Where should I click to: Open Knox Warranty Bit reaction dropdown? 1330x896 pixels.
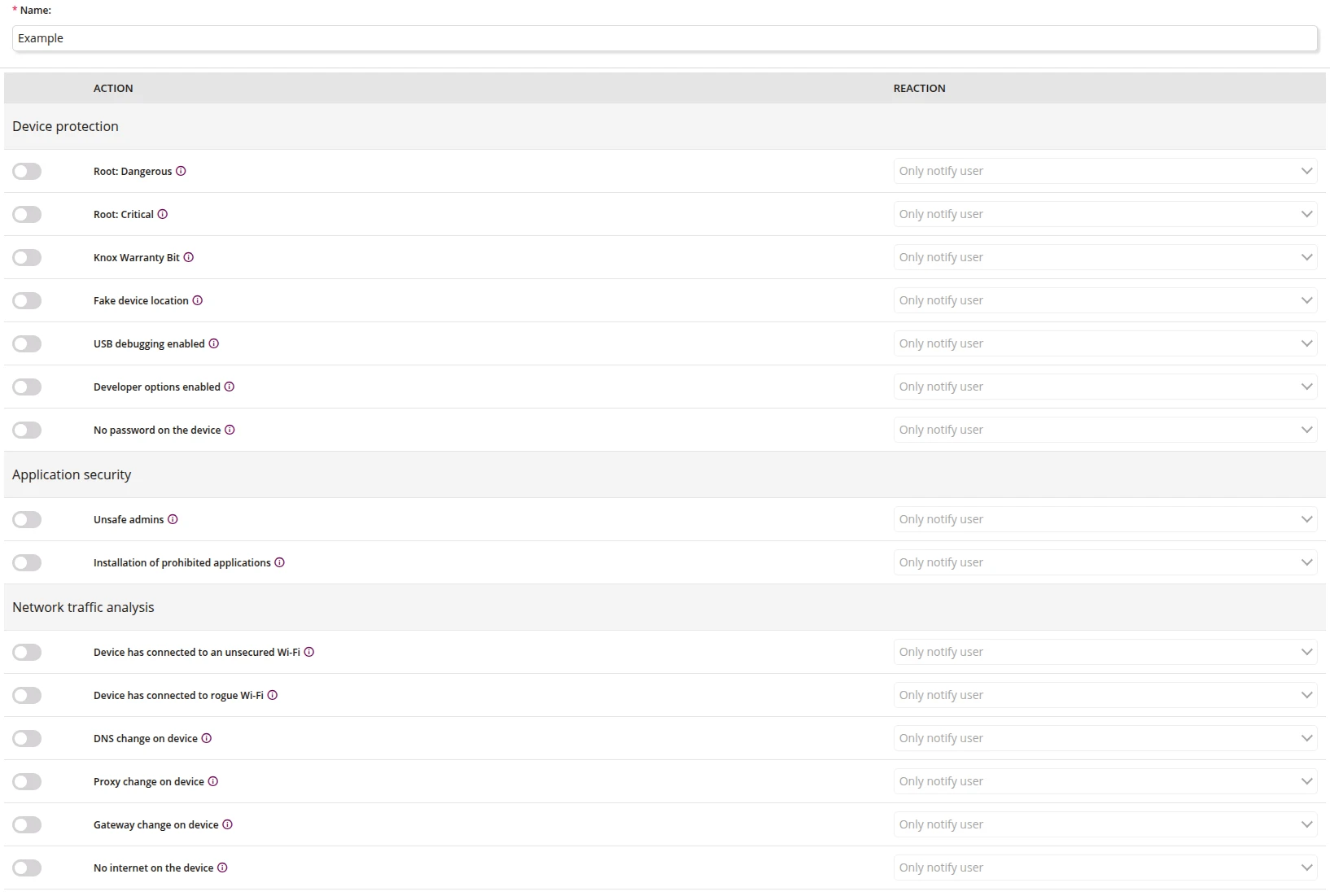coord(1105,257)
